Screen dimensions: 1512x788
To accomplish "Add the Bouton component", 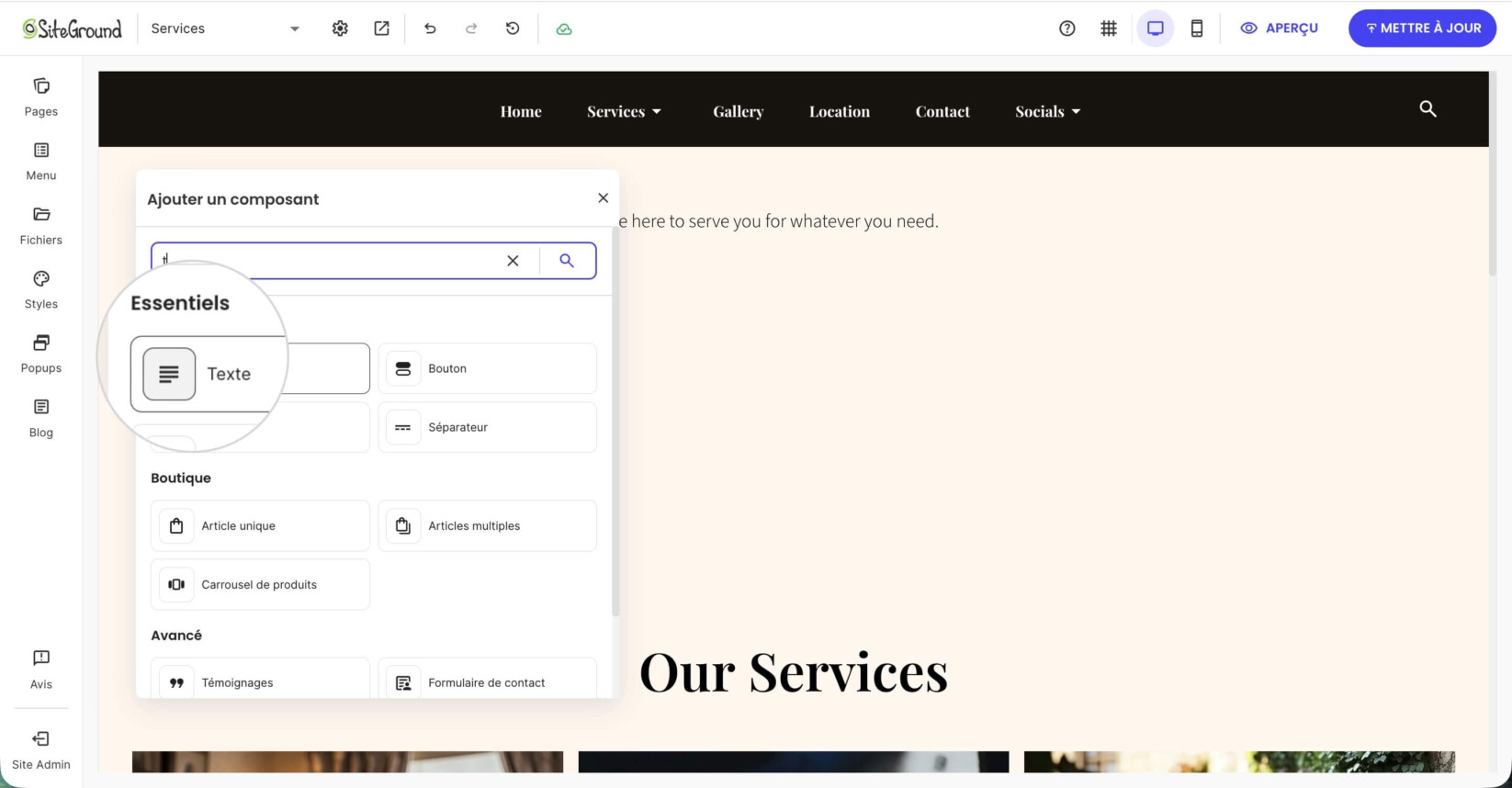I will click(x=487, y=368).
